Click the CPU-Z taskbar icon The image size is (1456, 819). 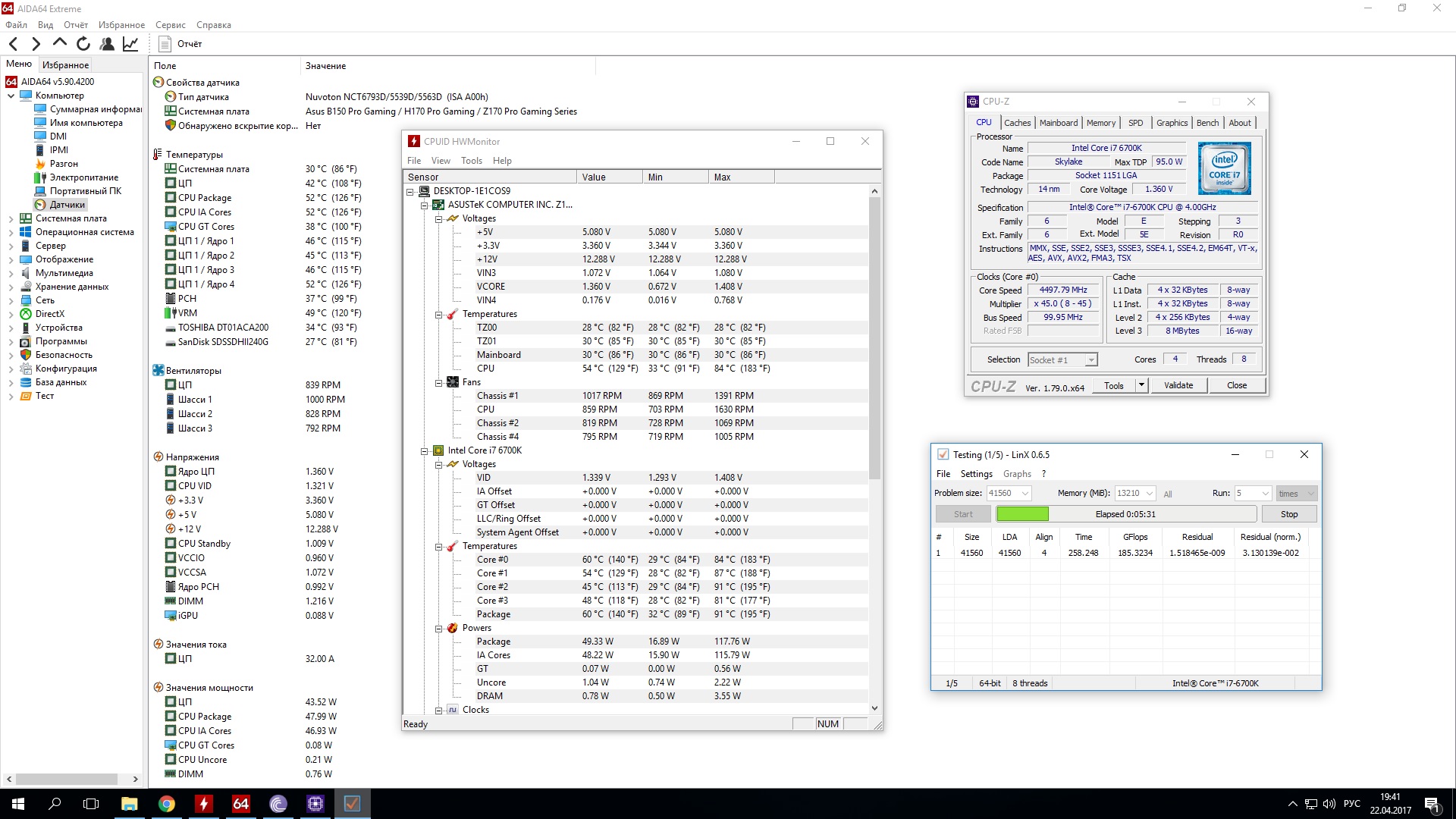(315, 804)
